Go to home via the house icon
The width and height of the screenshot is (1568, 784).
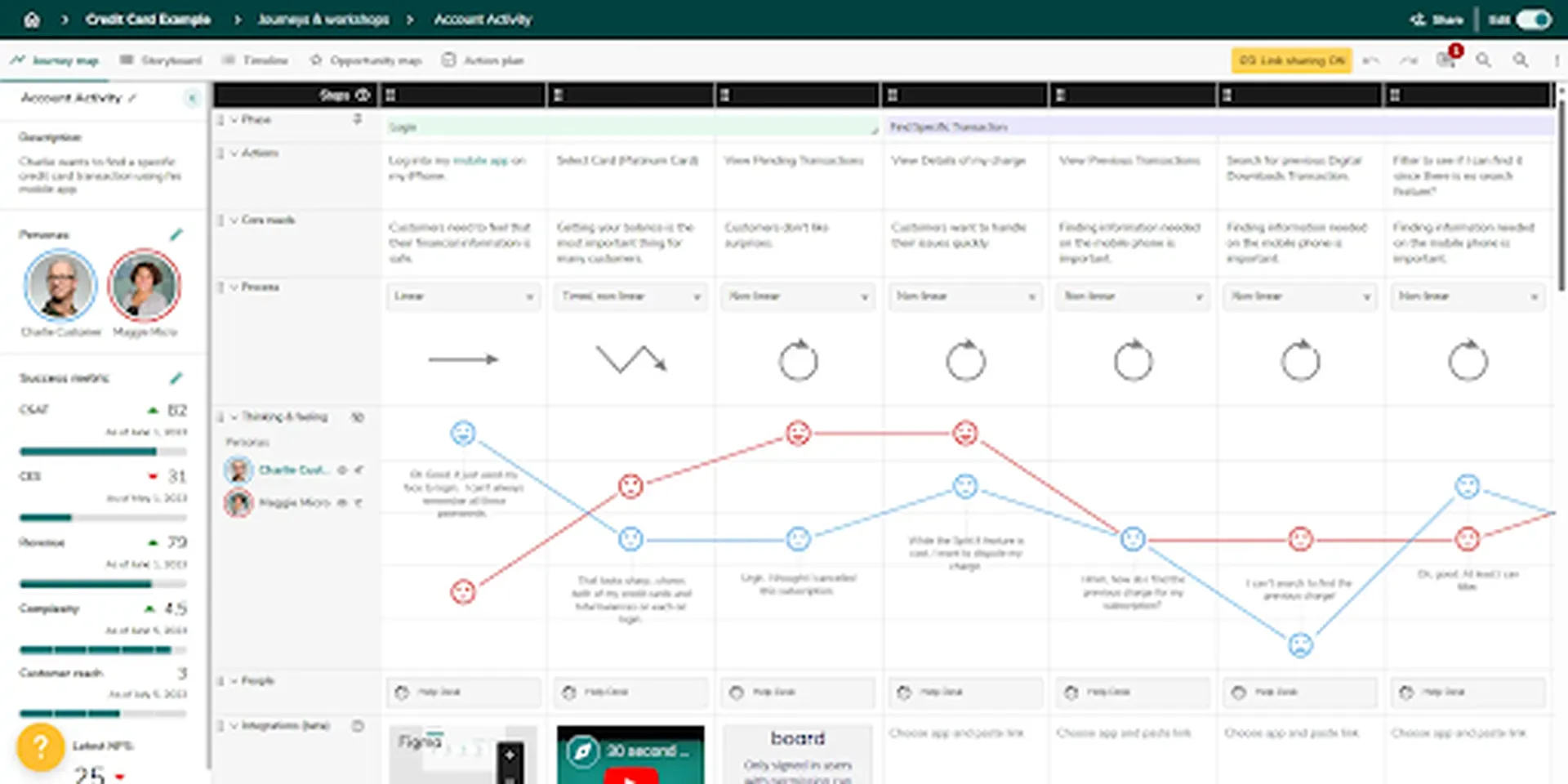click(31, 19)
